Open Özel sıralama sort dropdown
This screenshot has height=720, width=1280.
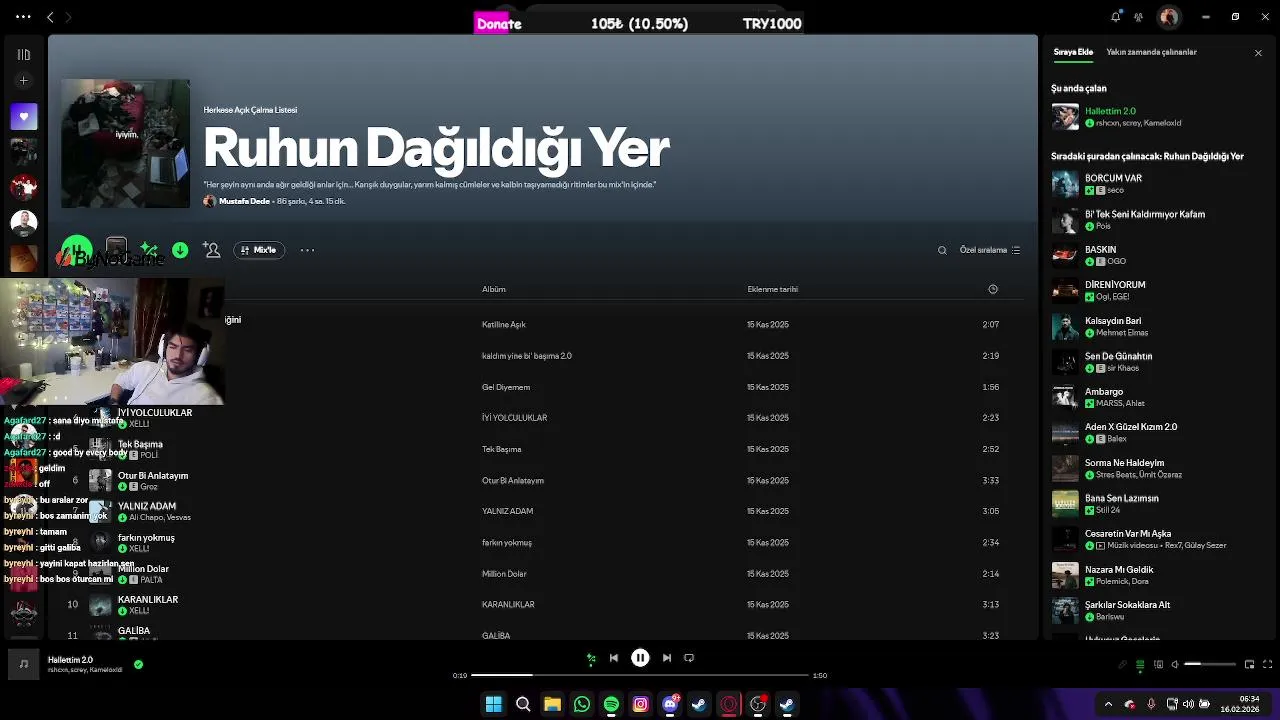pos(990,250)
